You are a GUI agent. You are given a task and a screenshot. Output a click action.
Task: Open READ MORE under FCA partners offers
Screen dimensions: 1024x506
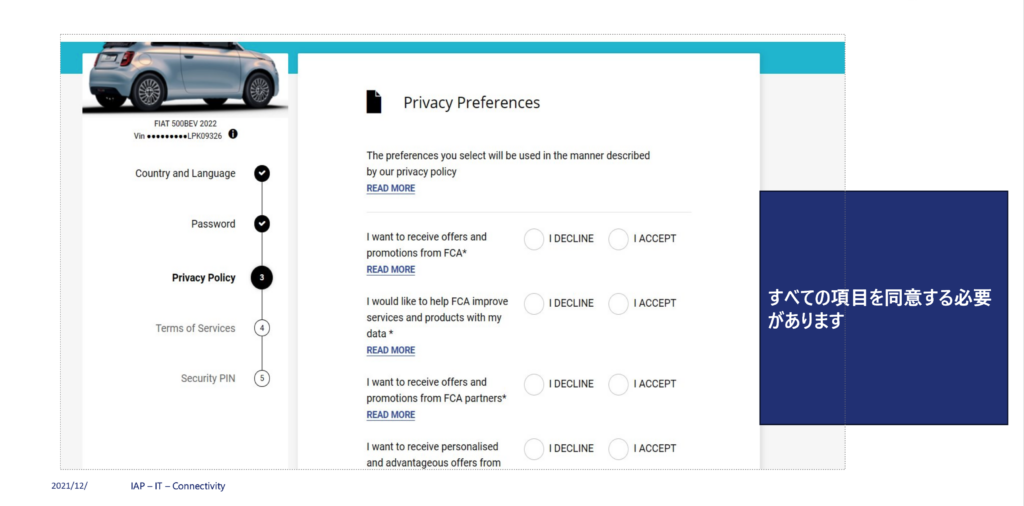[391, 415]
